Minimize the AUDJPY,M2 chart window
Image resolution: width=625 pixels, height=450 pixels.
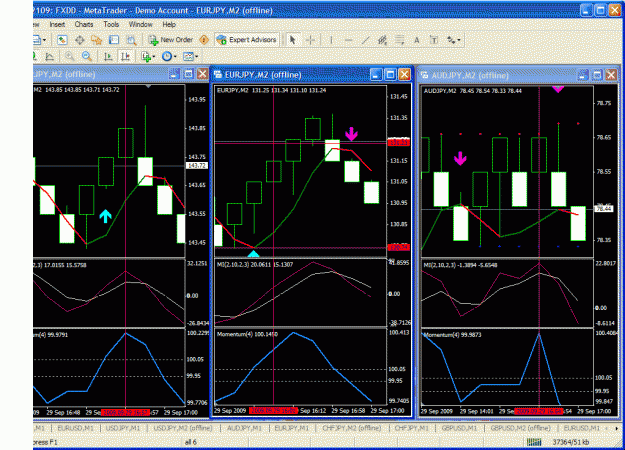[x=582, y=75]
